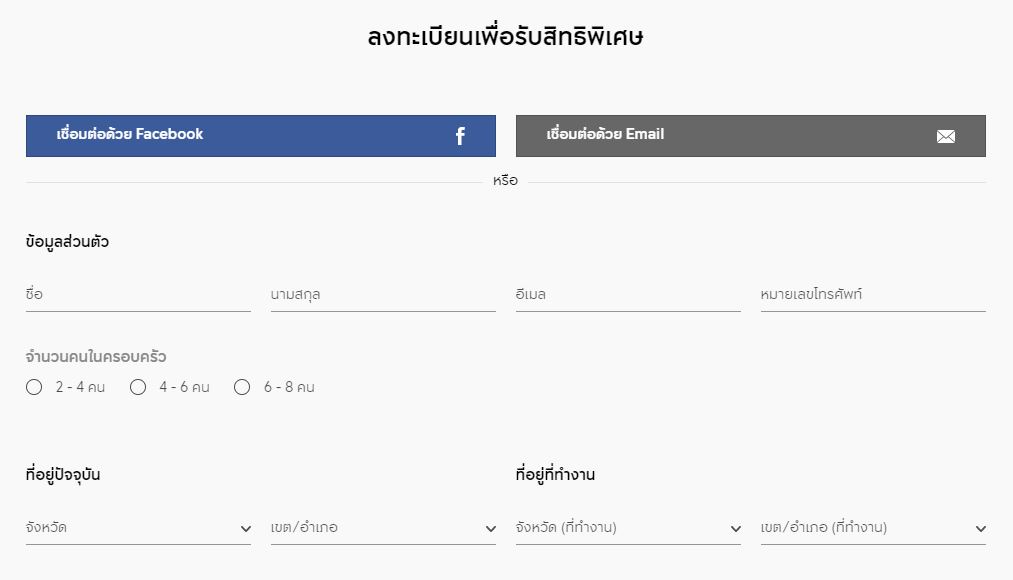This screenshot has height=580, width=1013.
Task: Click into the นามสกุล surname field
Action: (x=383, y=295)
